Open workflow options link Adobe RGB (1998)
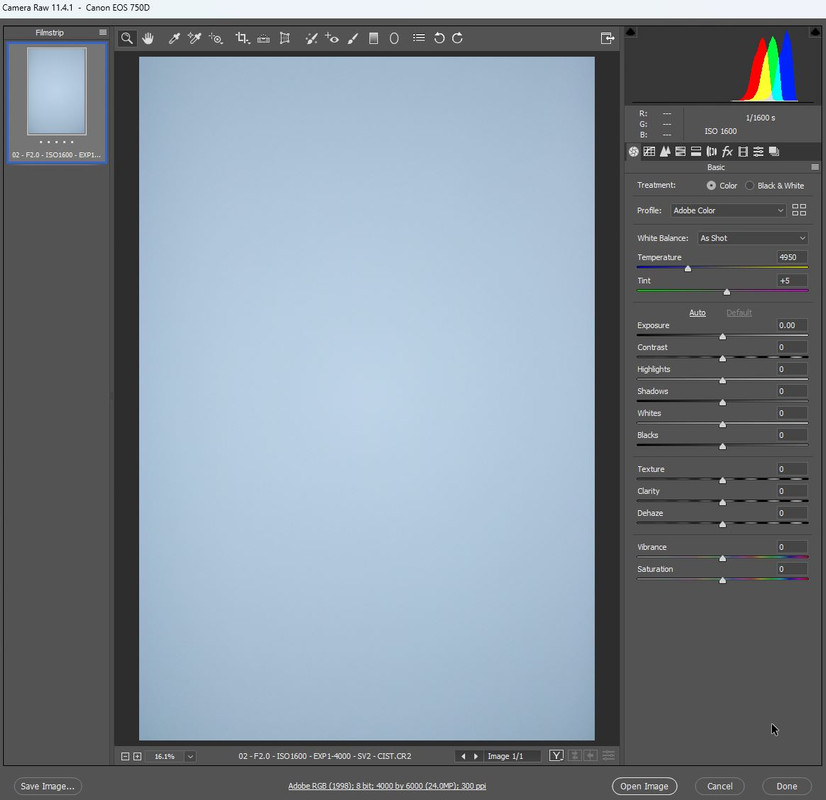Screen dimensions: 826x800 point(387,786)
